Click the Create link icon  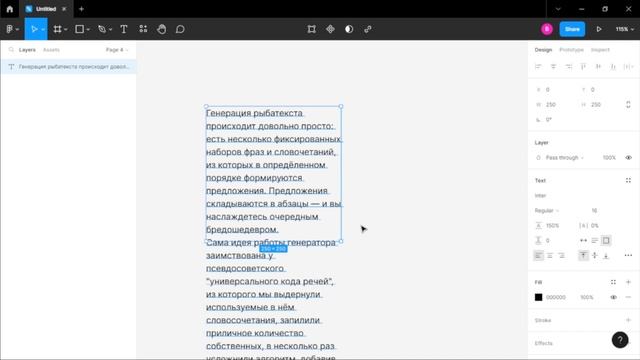pyautogui.click(x=368, y=29)
